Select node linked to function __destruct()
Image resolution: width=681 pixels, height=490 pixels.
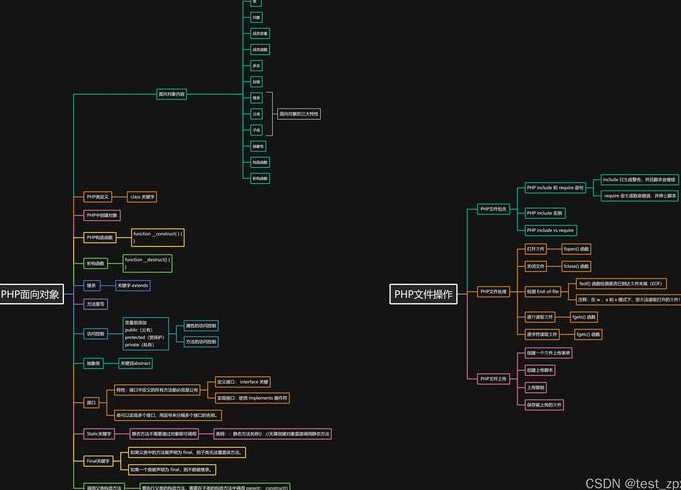click(x=95, y=263)
